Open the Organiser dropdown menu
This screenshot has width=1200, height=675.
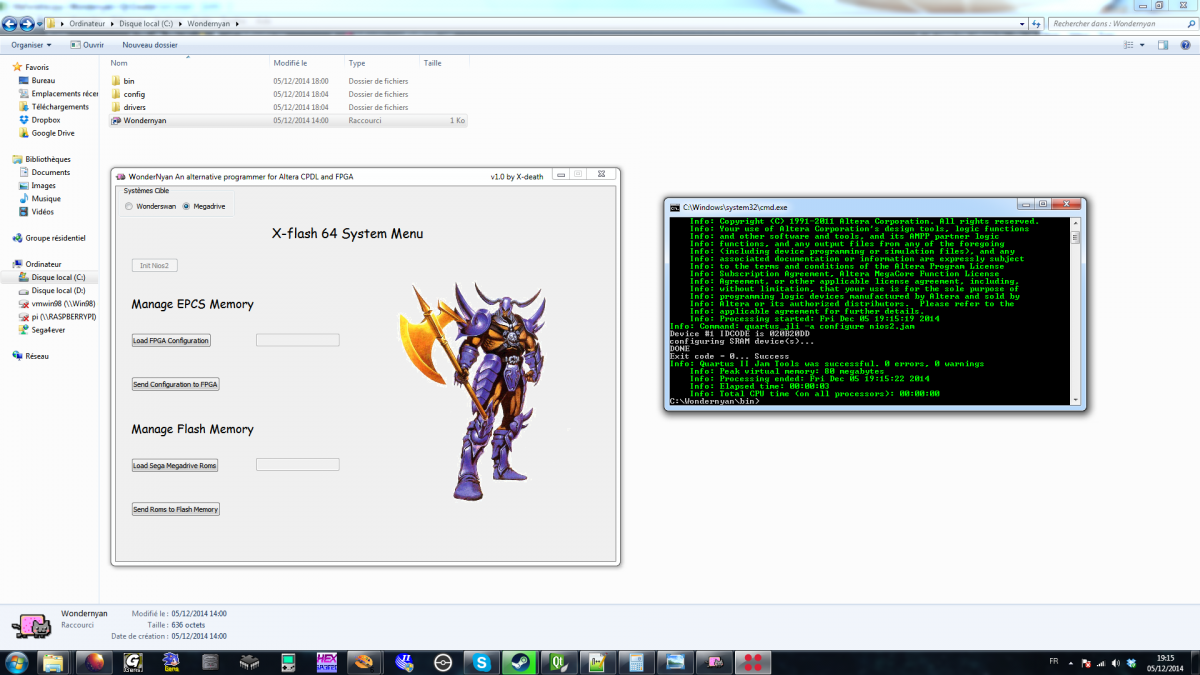pos(32,45)
